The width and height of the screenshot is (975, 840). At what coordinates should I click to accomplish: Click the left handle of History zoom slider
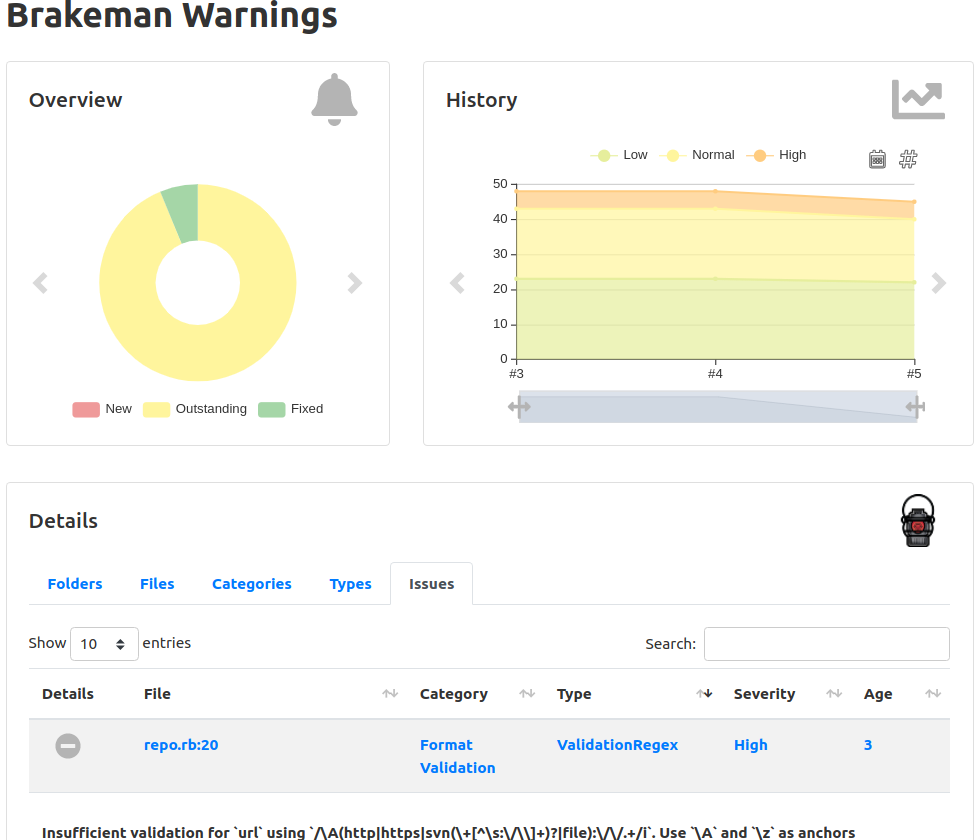coord(519,407)
